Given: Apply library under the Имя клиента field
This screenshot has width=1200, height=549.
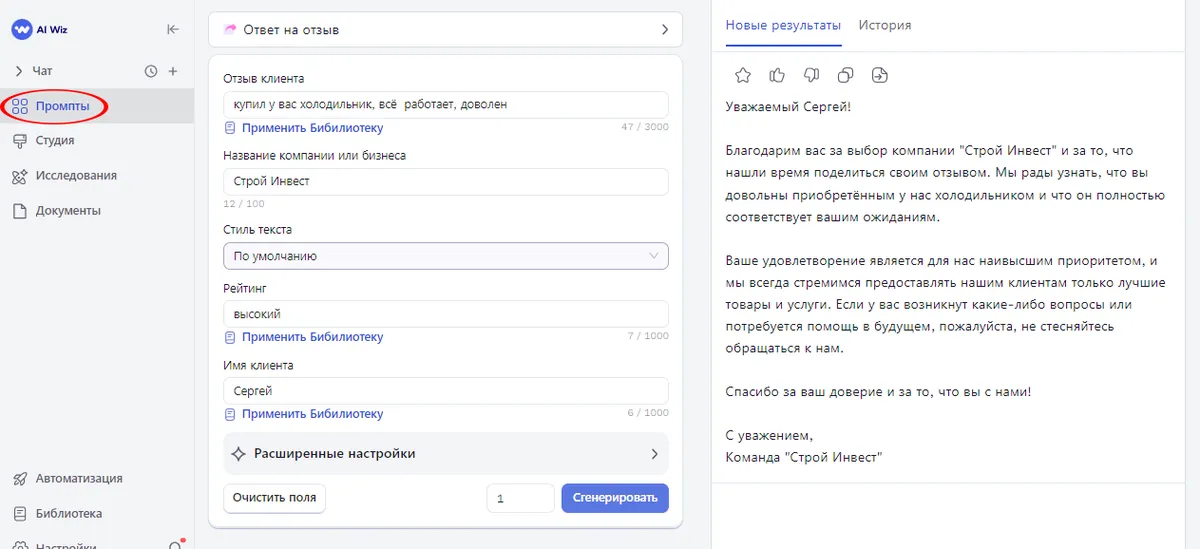Looking at the screenshot, I should [x=312, y=414].
